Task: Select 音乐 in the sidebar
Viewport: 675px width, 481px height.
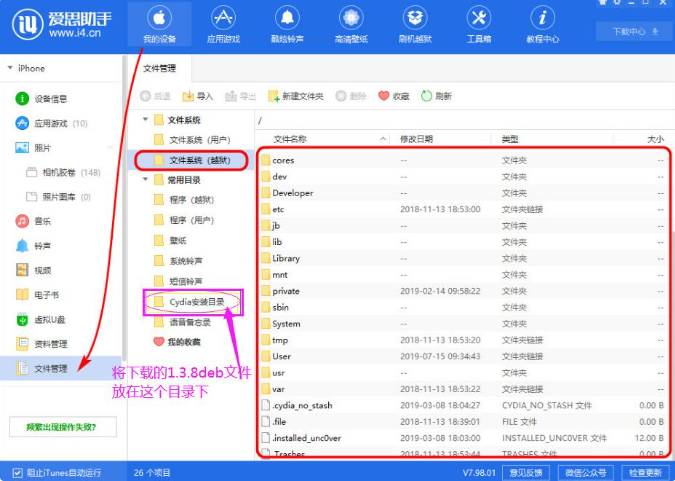Action: (x=62, y=221)
